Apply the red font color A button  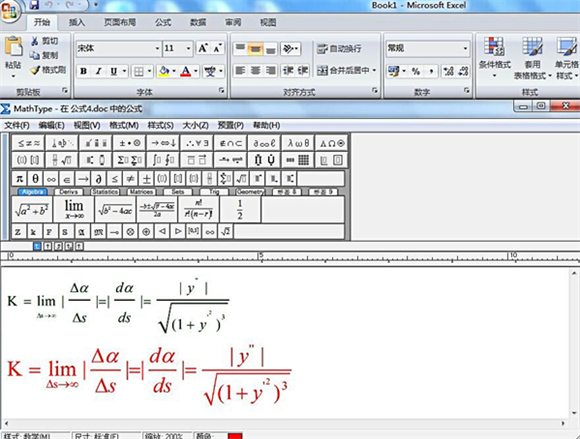coord(186,71)
